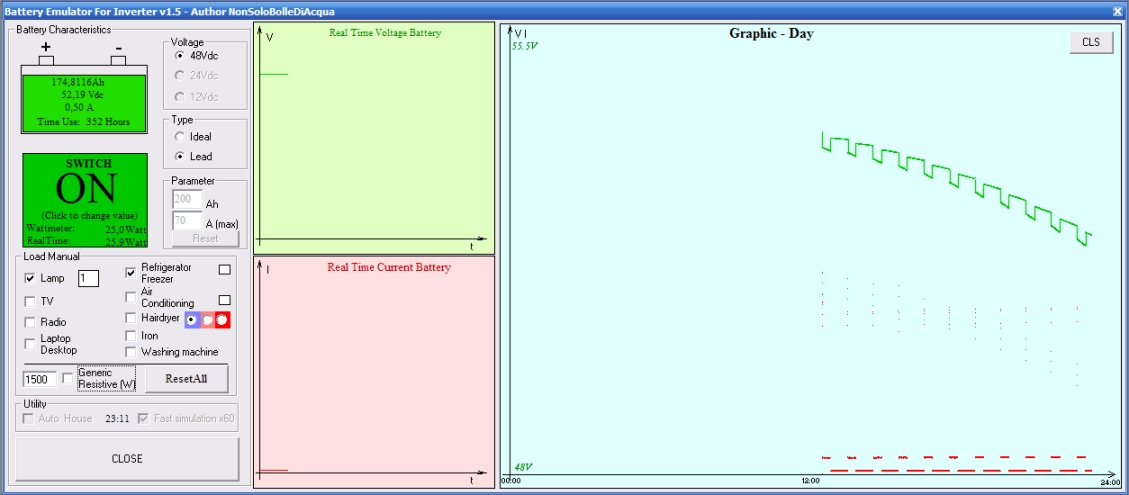Viewport: 1129px width, 495px height.
Task: Disable the Refrigerator Freezer load
Action: pos(131,272)
